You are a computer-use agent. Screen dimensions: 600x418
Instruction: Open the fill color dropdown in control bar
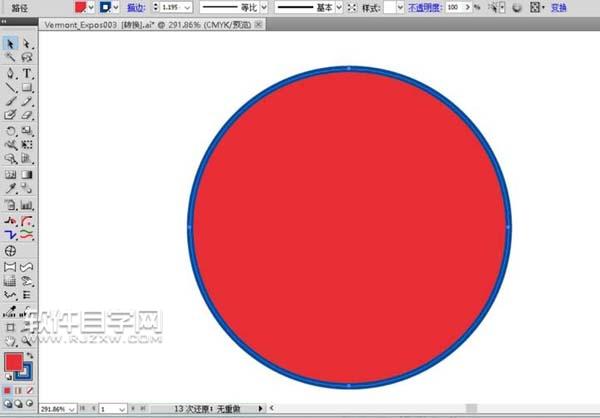point(91,7)
